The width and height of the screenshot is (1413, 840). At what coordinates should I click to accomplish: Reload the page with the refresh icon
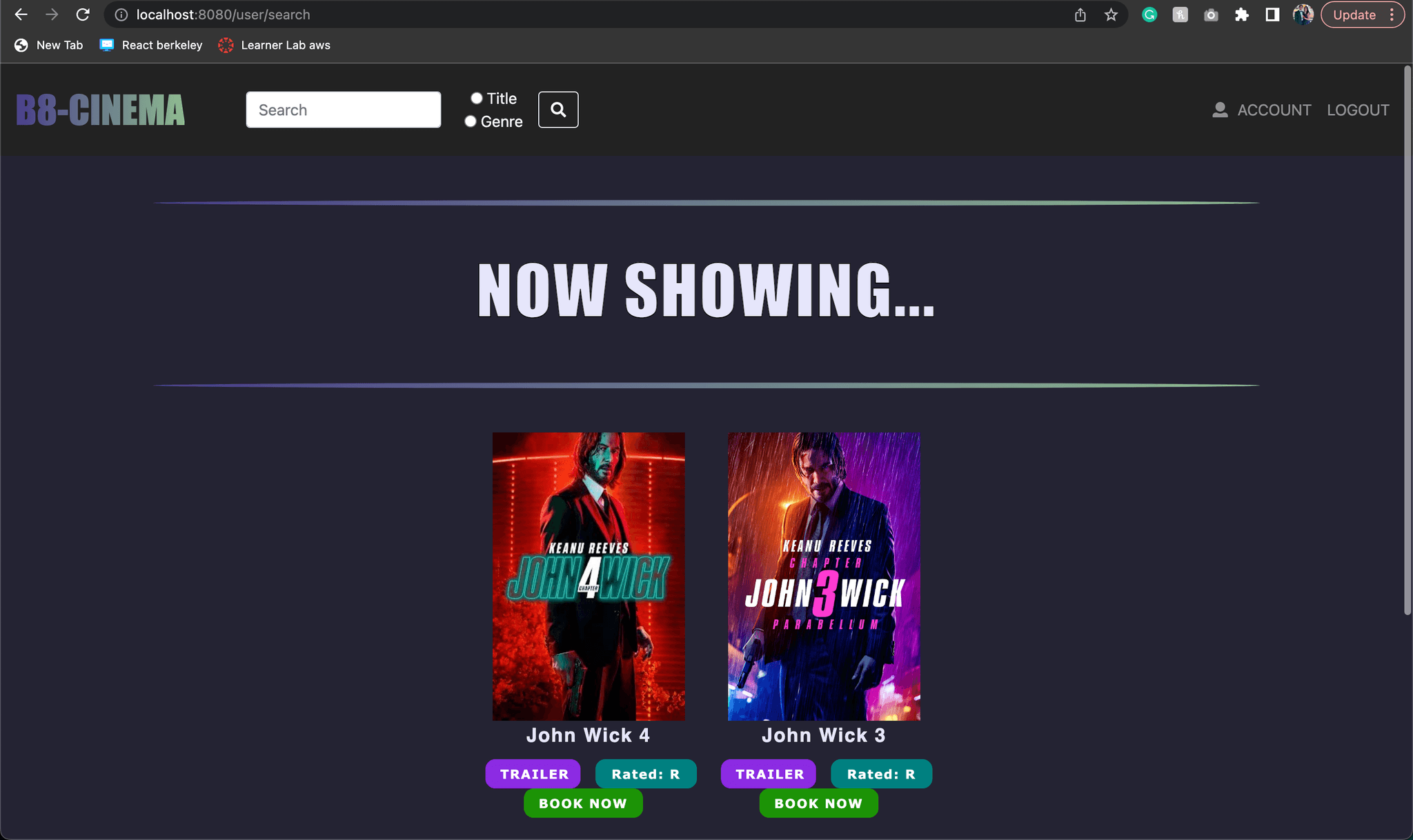pyautogui.click(x=83, y=14)
